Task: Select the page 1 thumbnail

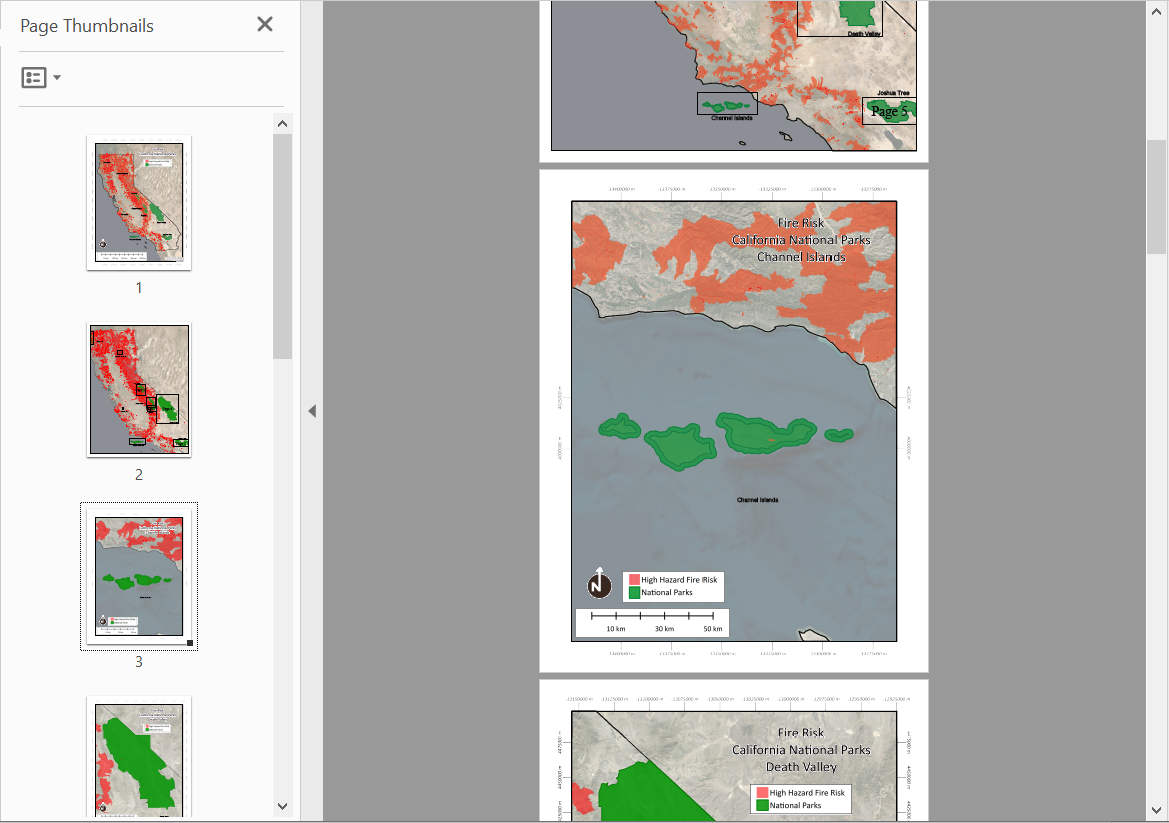Action: (139, 203)
